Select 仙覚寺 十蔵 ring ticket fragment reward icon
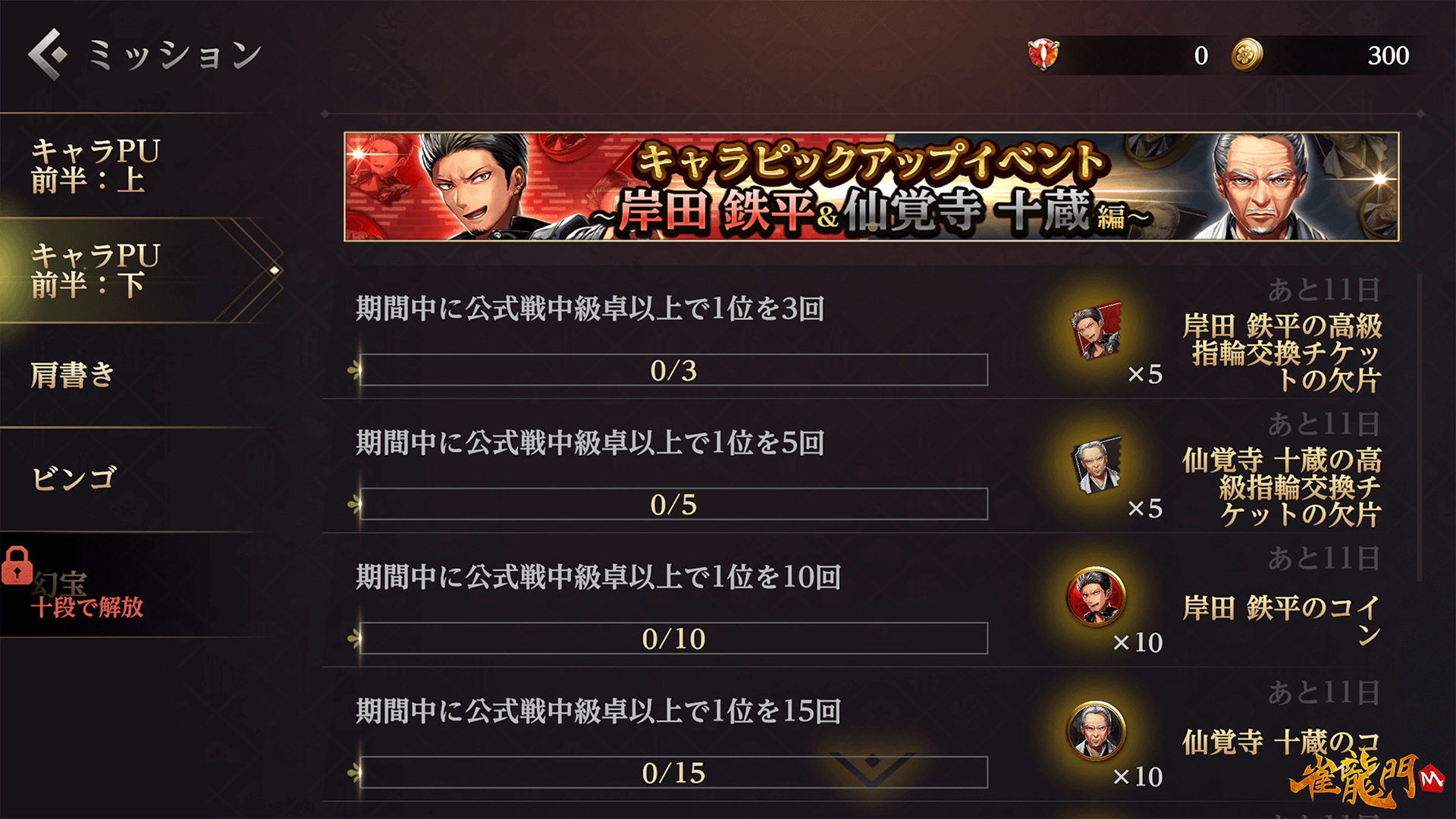Screen dimensions: 1456x819 point(1096,464)
